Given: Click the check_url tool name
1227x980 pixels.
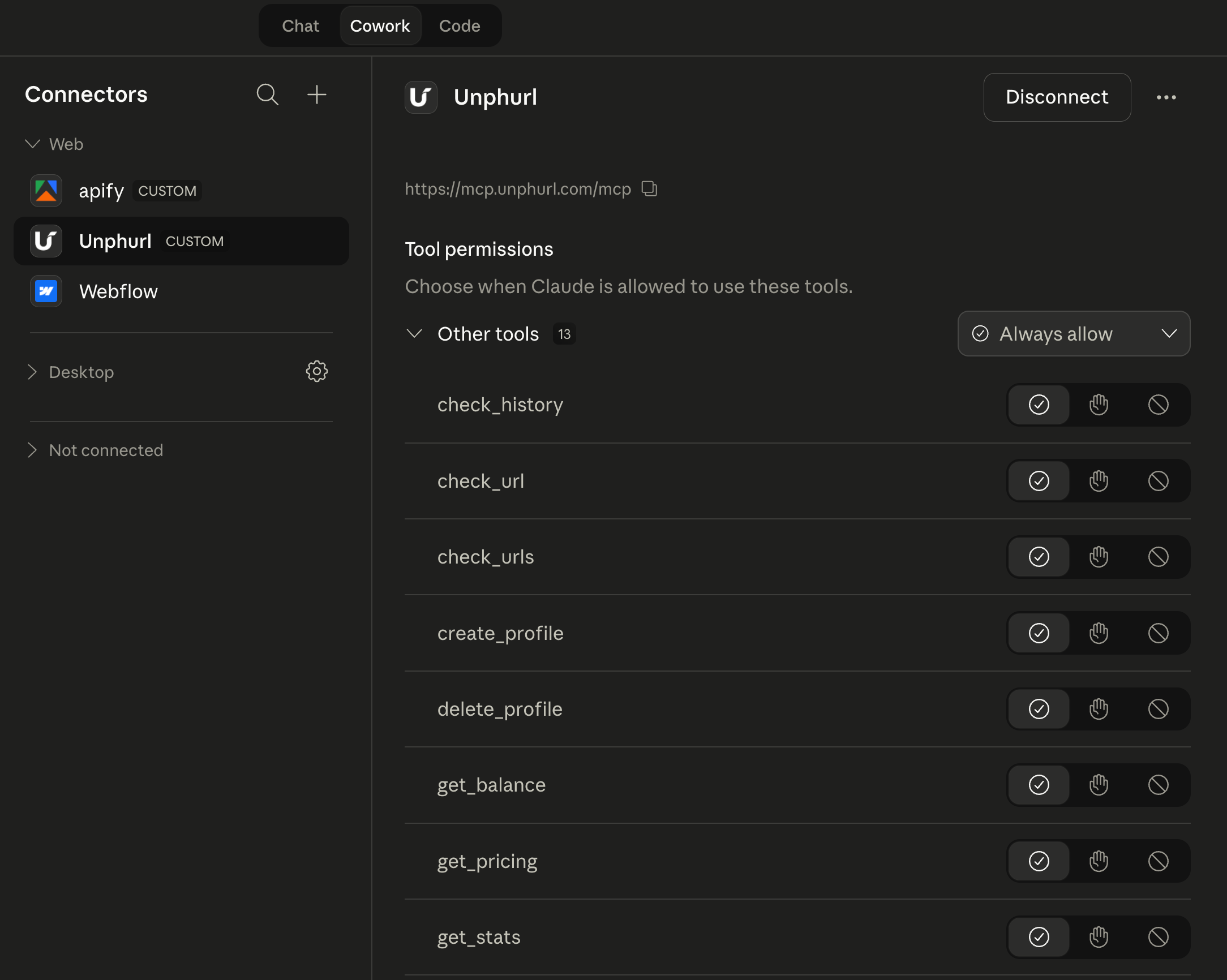Looking at the screenshot, I should coord(480,481).
